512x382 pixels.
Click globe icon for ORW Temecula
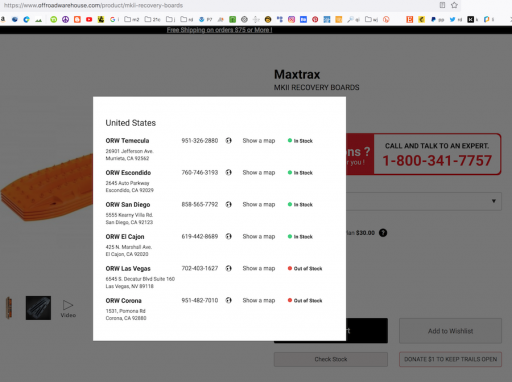point(228,140)
